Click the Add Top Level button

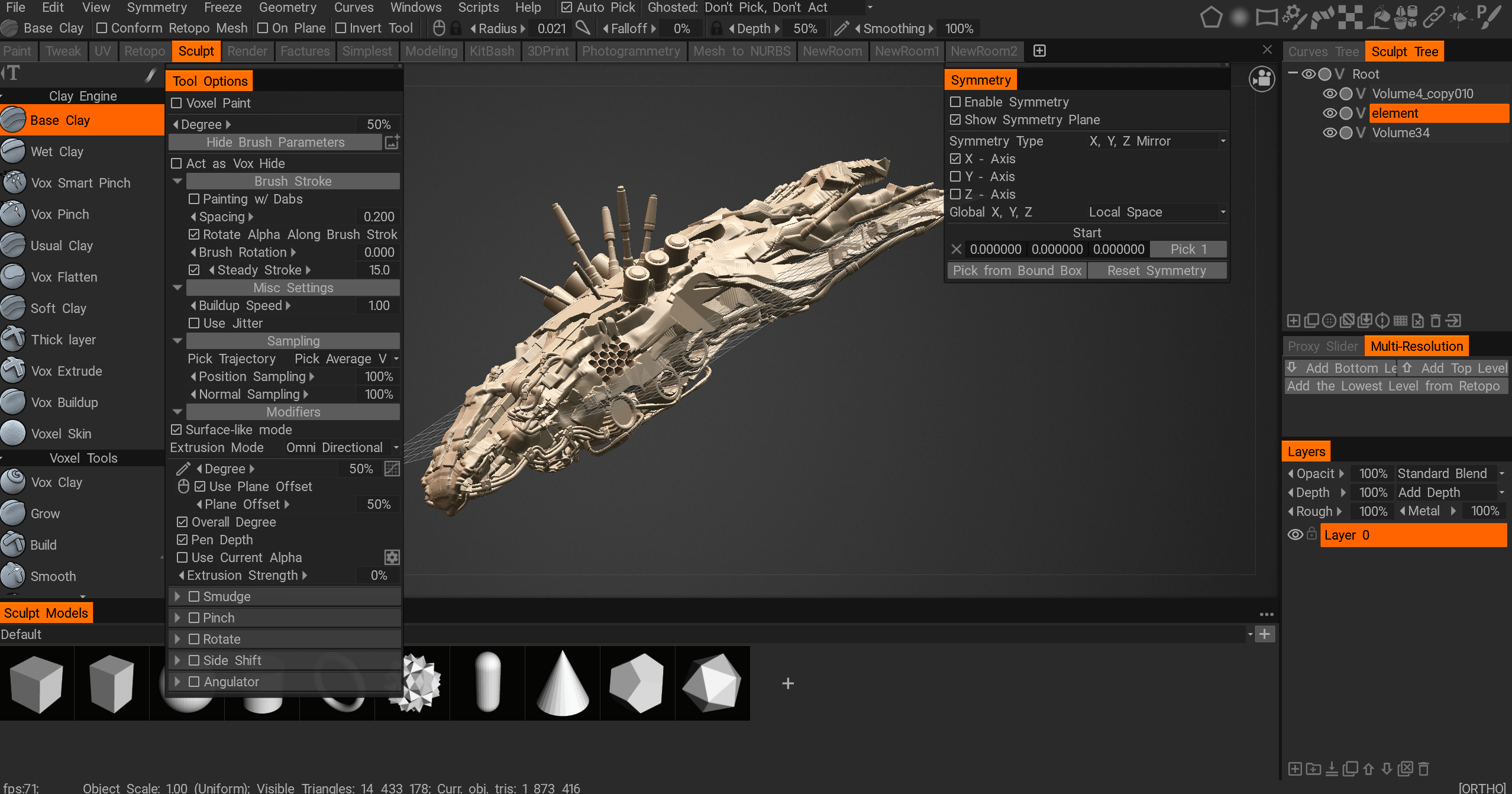click(1454, 368)
